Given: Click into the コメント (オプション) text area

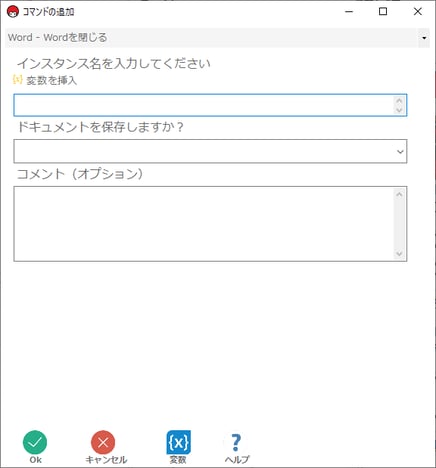Looking at the screenshot, I should [204, 224].
